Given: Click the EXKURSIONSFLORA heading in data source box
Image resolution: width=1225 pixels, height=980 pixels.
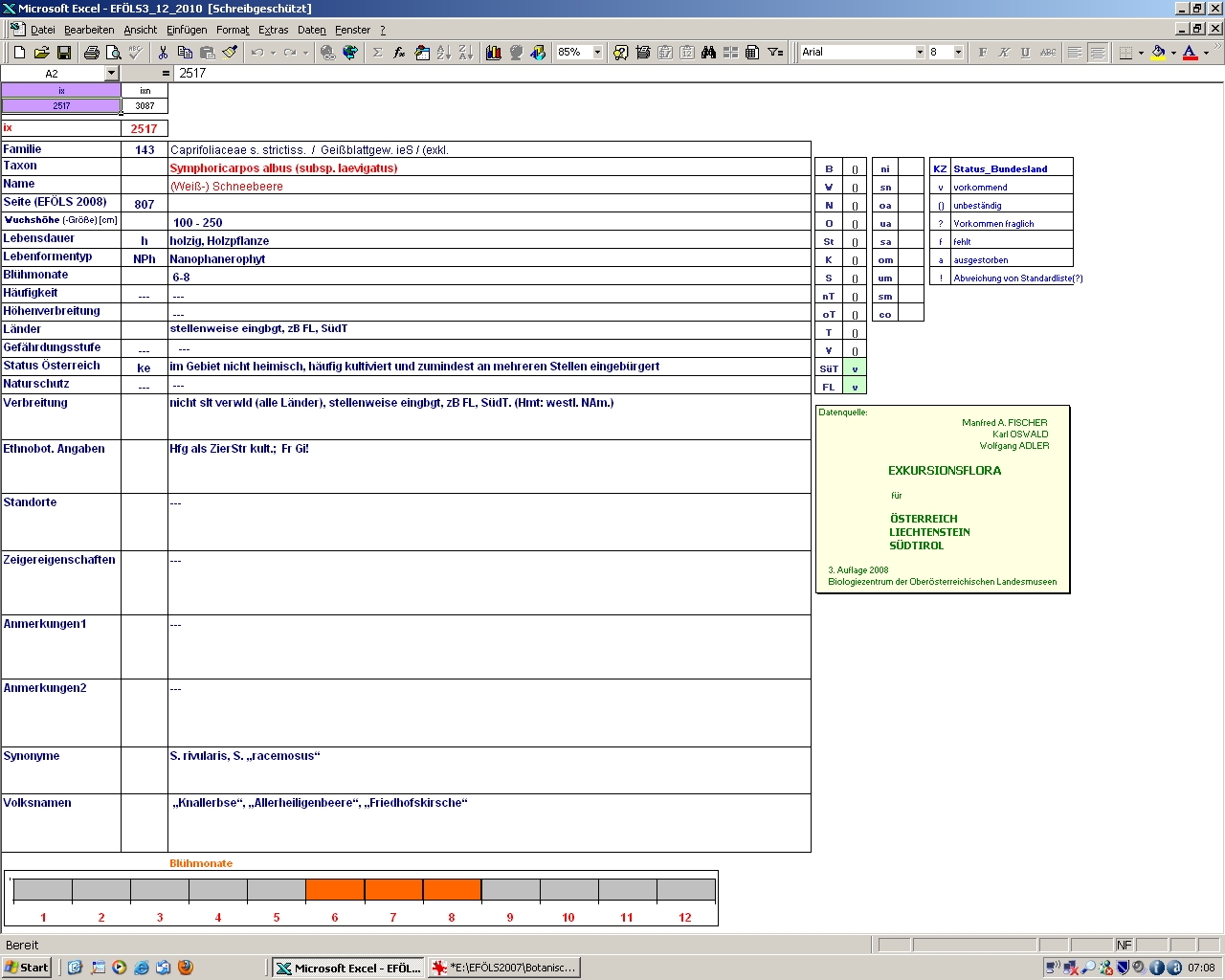Looking at the screenshot, I should point(945,471).
